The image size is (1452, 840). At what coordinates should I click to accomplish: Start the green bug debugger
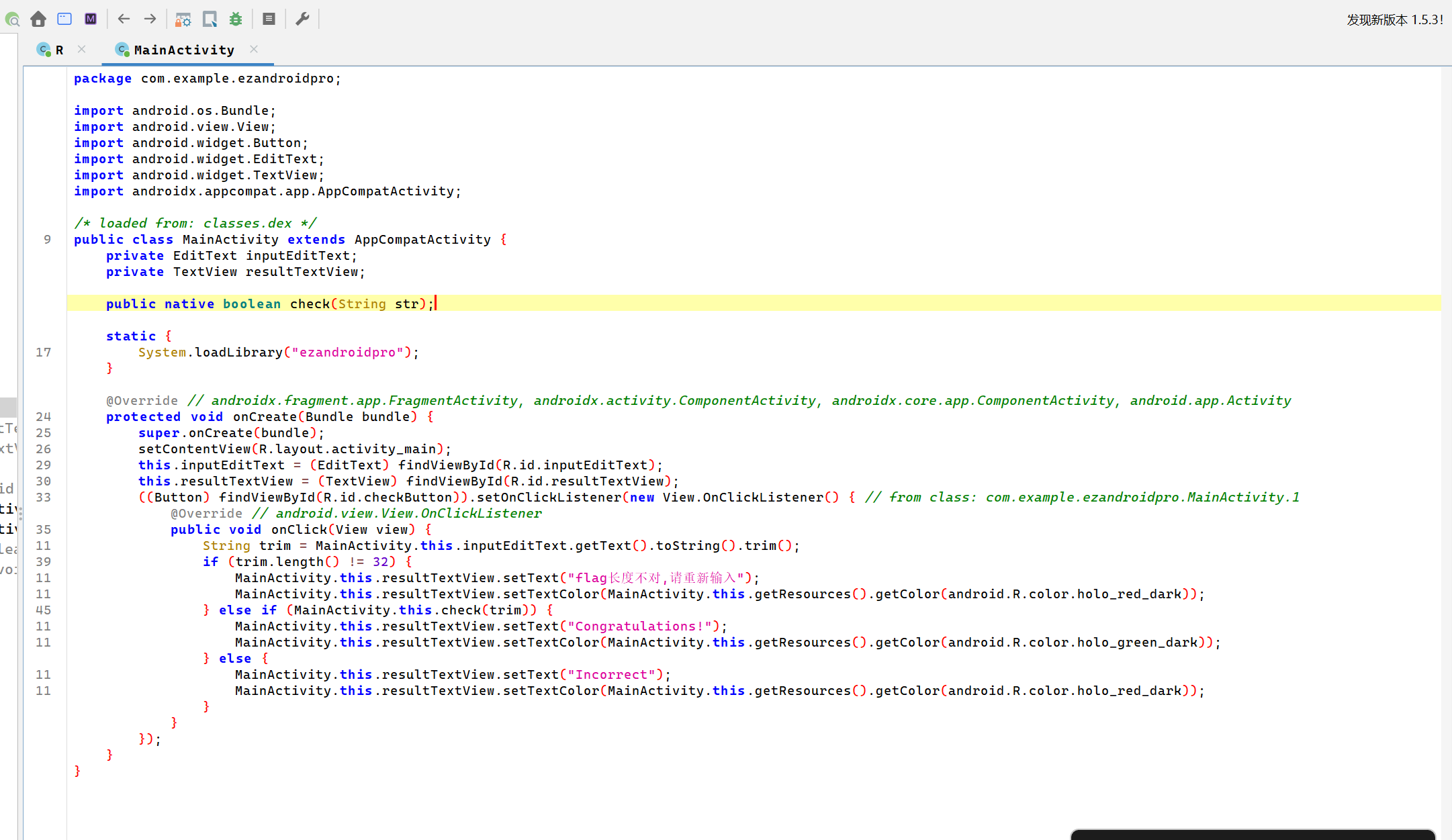click(236, 19)
